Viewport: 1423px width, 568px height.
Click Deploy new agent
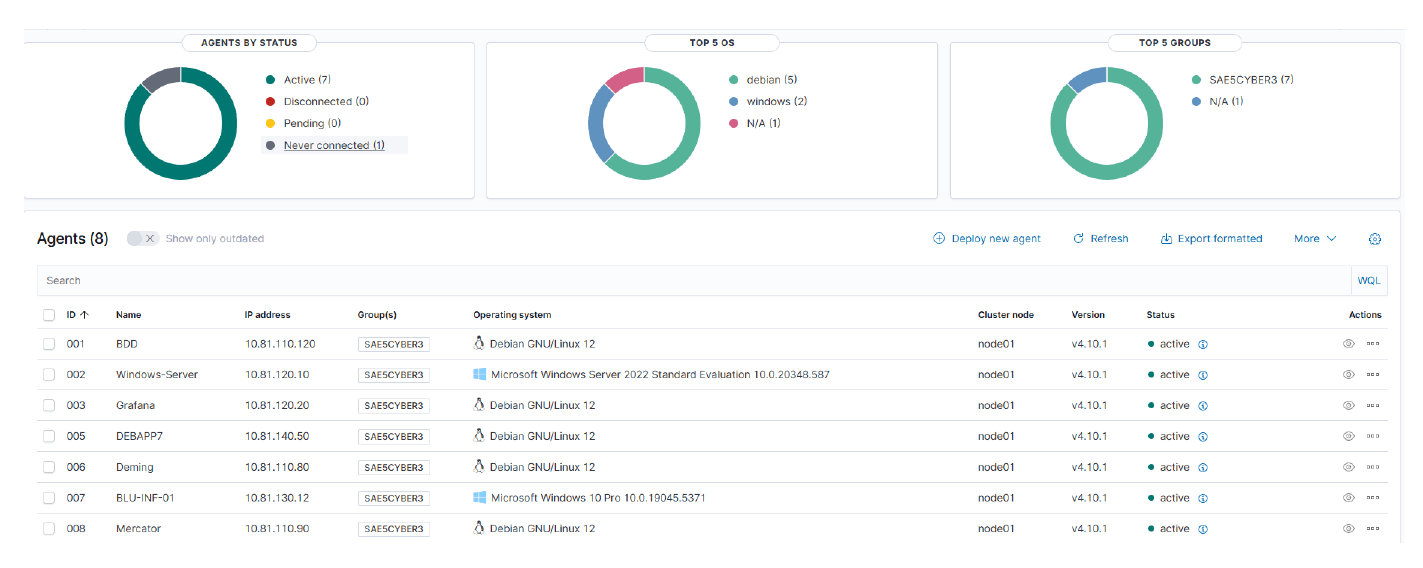(x=987, y=239)
